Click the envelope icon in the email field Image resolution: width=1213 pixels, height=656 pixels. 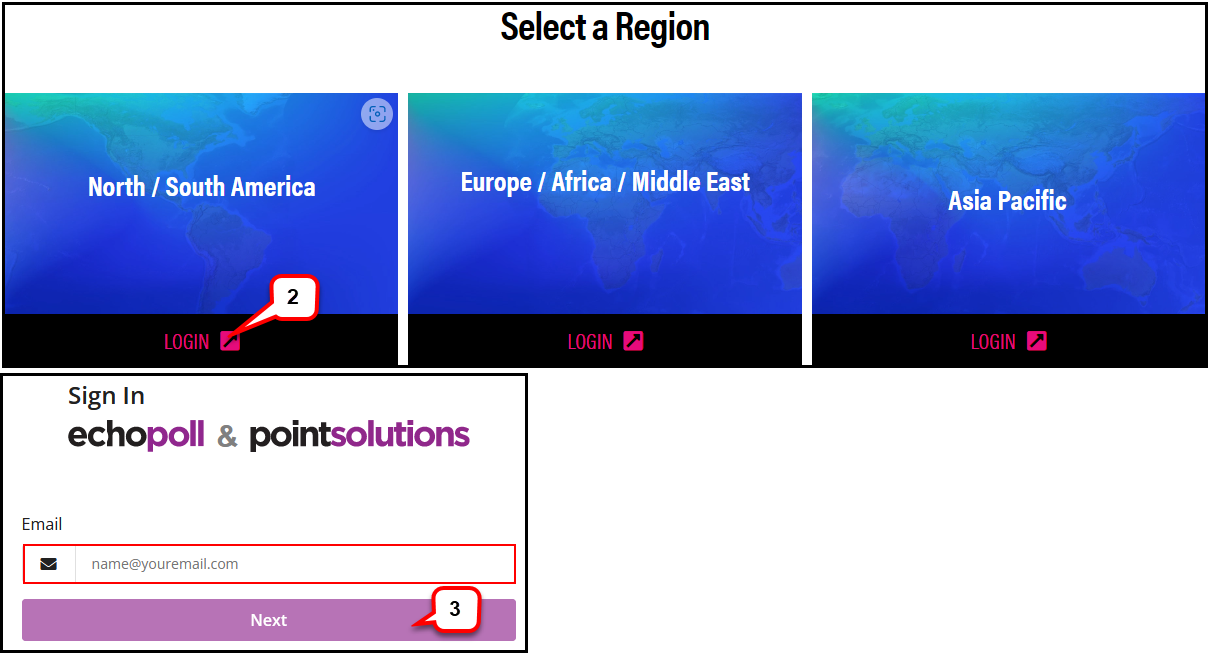[49, 564]
